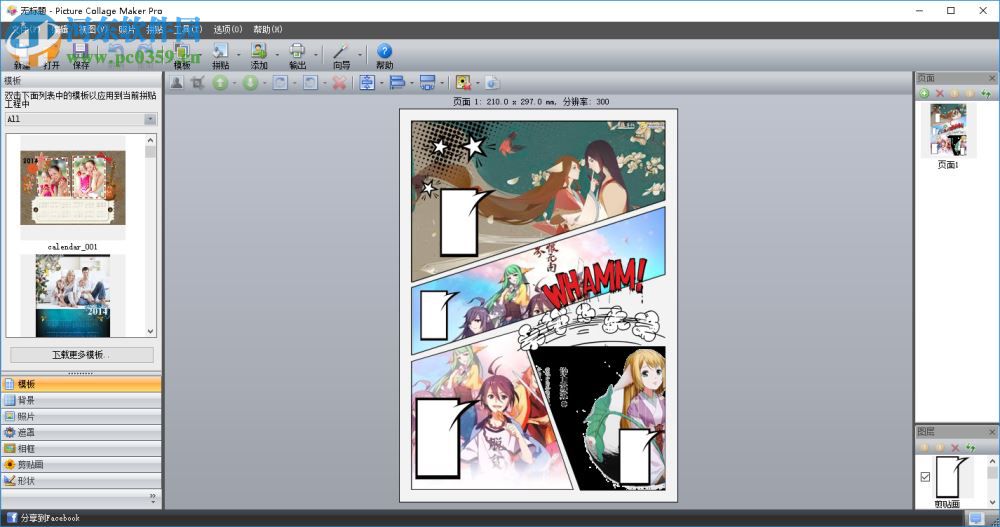Delete page with red X in Pages panel
This screenshot has width=1000, height=527.
pos(939,93)
